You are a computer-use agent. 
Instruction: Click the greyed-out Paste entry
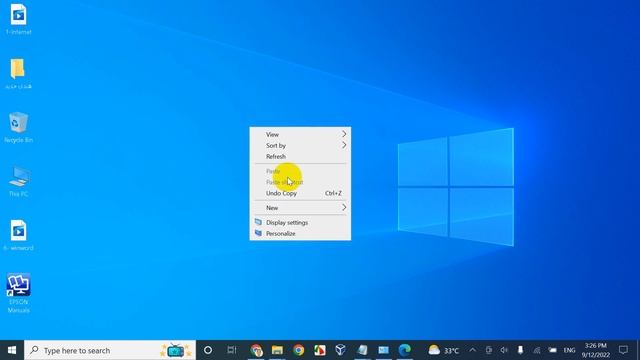300,171
